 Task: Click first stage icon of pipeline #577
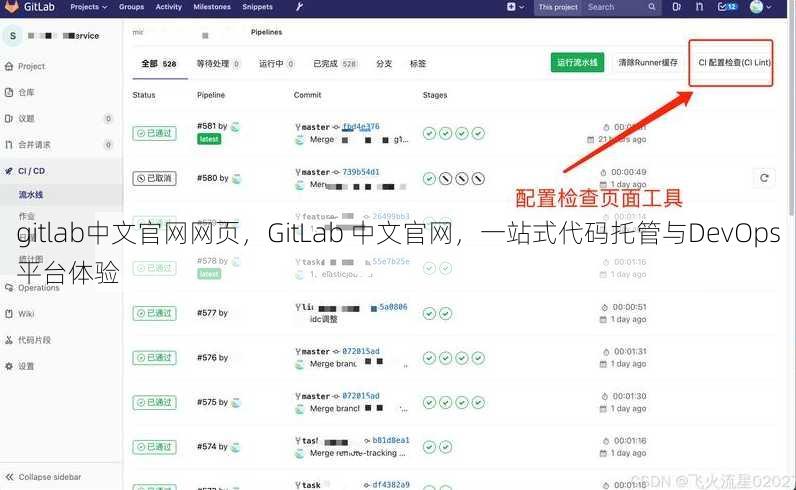click(x=429, y=314)
